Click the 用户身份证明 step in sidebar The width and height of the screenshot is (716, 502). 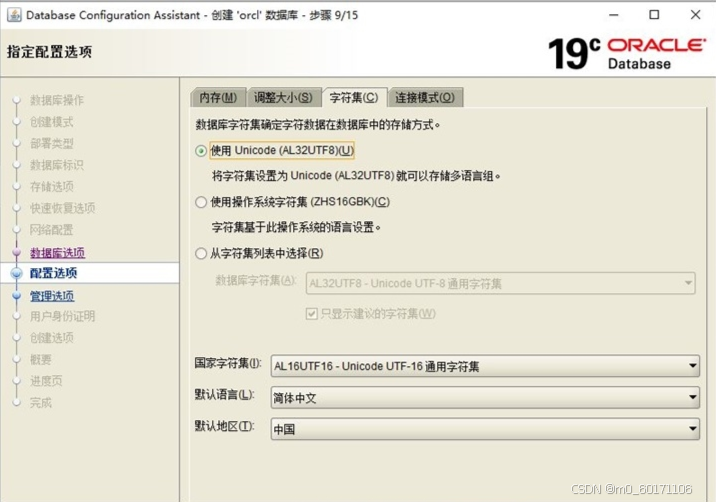pos(63,316)
